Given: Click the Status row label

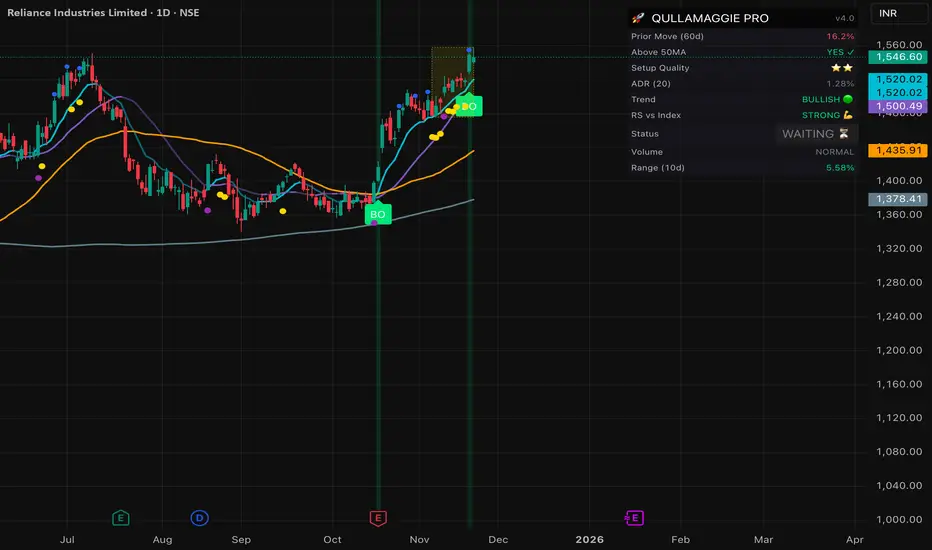Looking at the screenshot, I should click(x=645, y=134).
